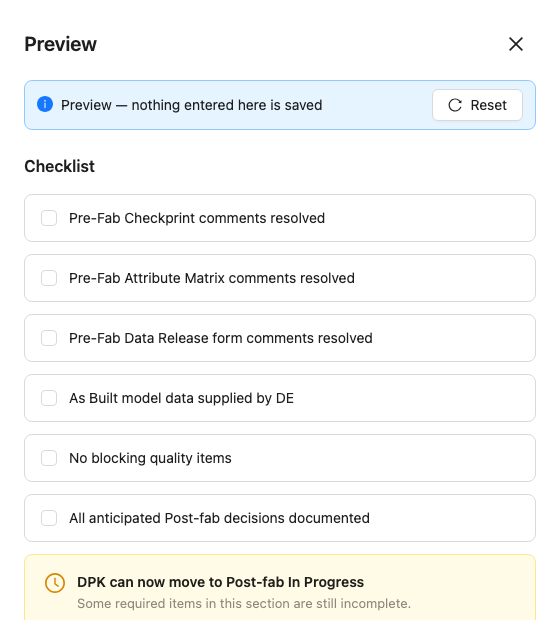Click the circular arrow icon beside Reset
Image resolution: width=560 pixels, height=620 pixels.
455,105
